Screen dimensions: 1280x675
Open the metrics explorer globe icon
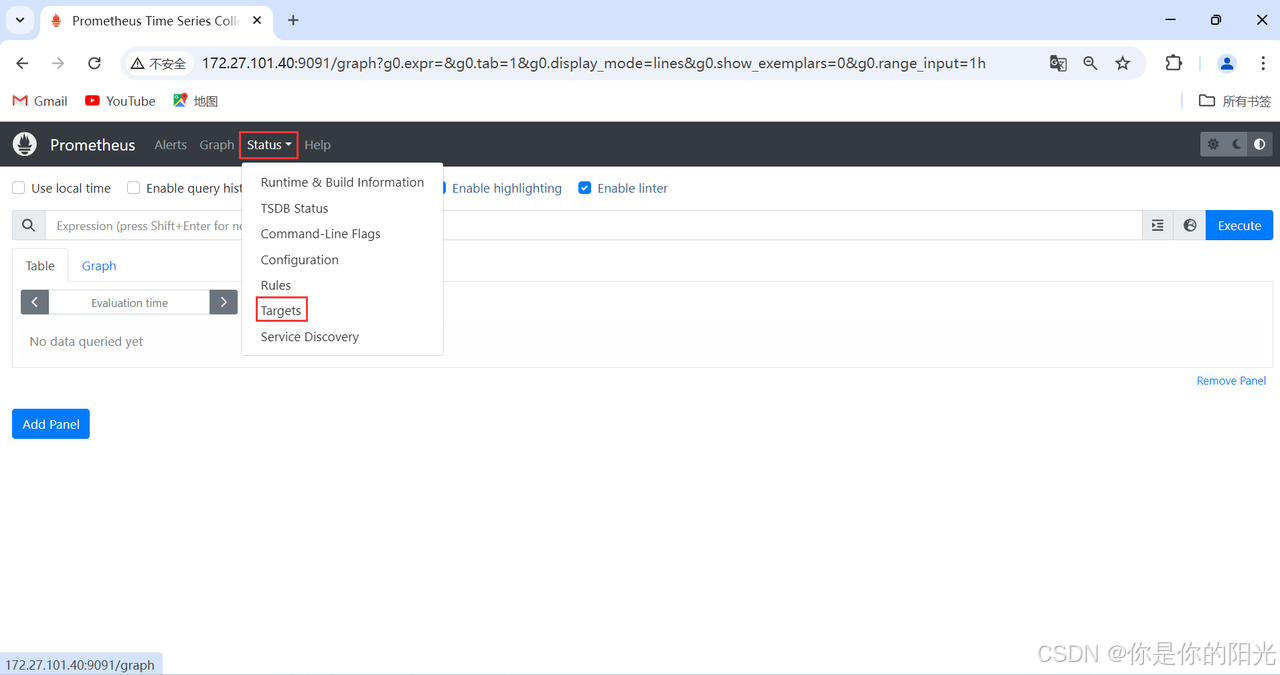(x=1190, y=225)
